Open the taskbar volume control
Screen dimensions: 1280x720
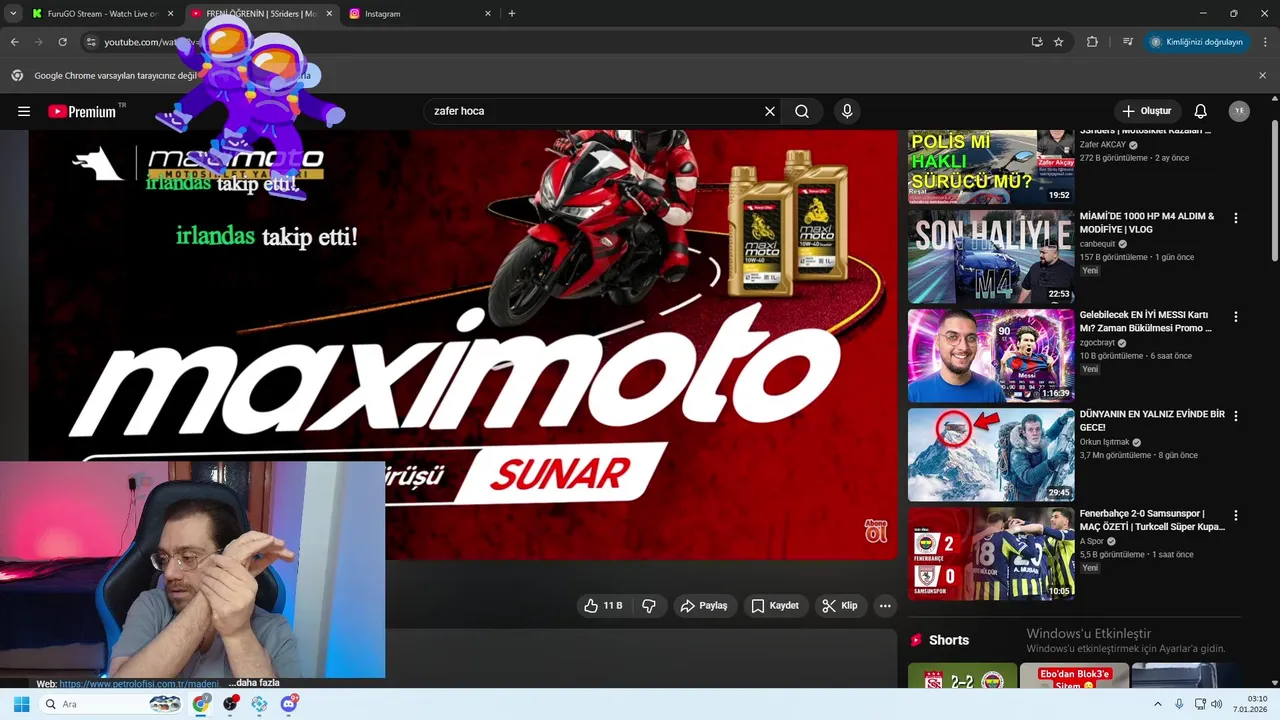[x=1217, y=704]
